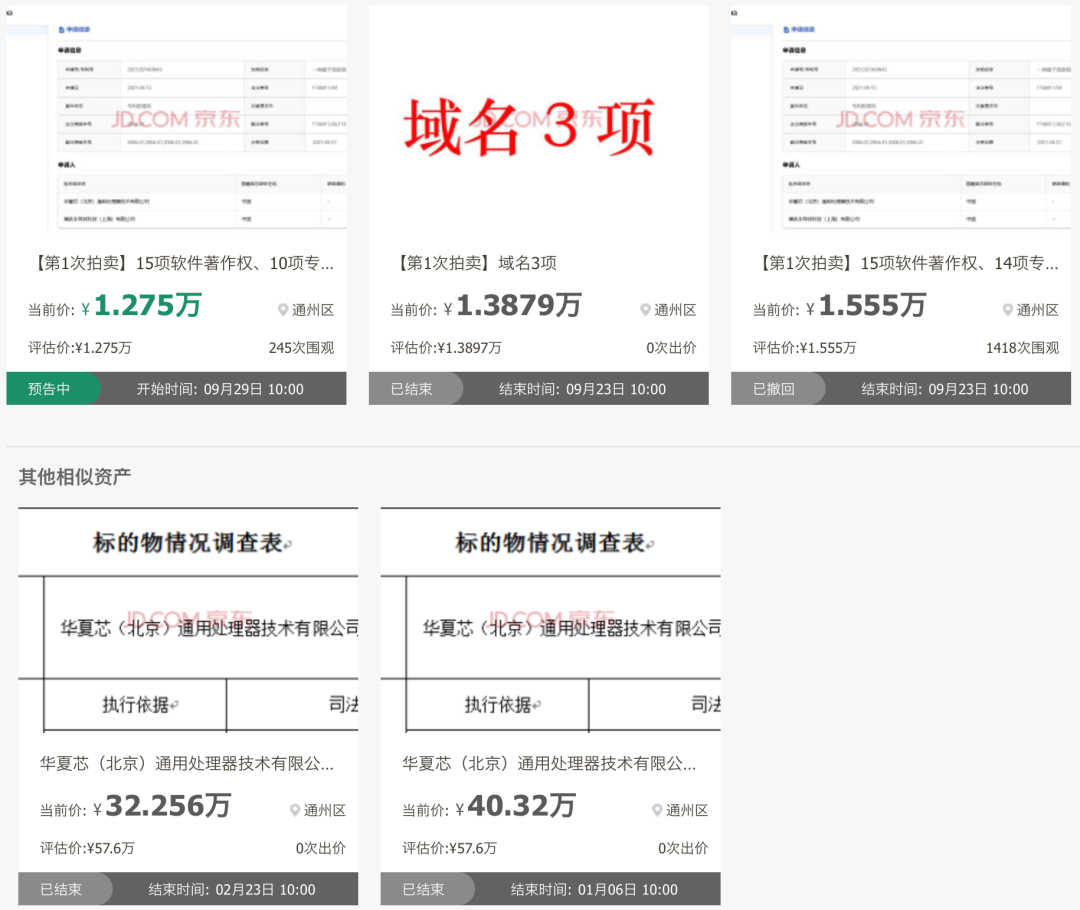Viewport: 1080px width, 910px height.
Task: Open the 【第1次拍卖】域名3项 title link
Action: [476, 263]
